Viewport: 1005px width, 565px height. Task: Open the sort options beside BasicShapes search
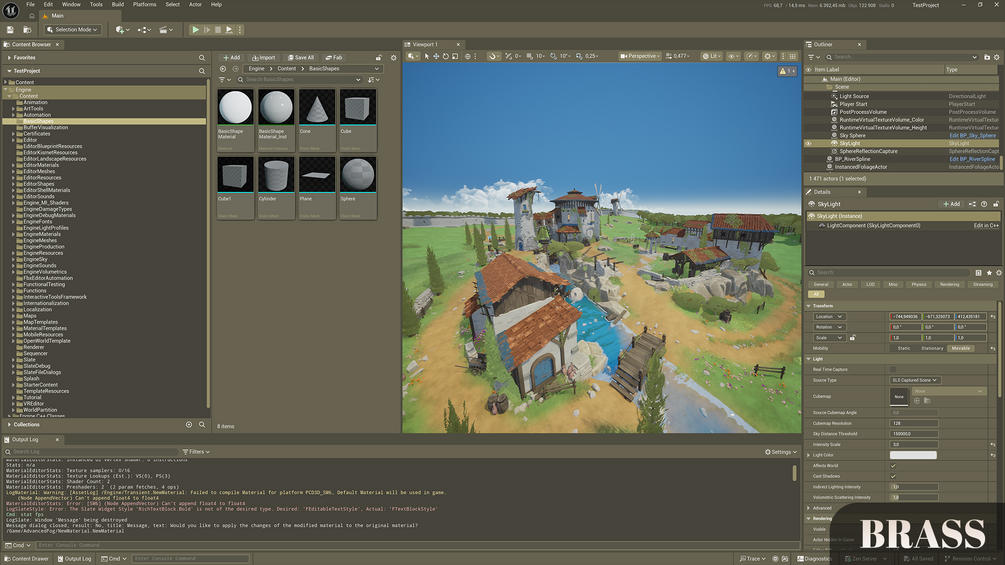(x=374, y=79)
